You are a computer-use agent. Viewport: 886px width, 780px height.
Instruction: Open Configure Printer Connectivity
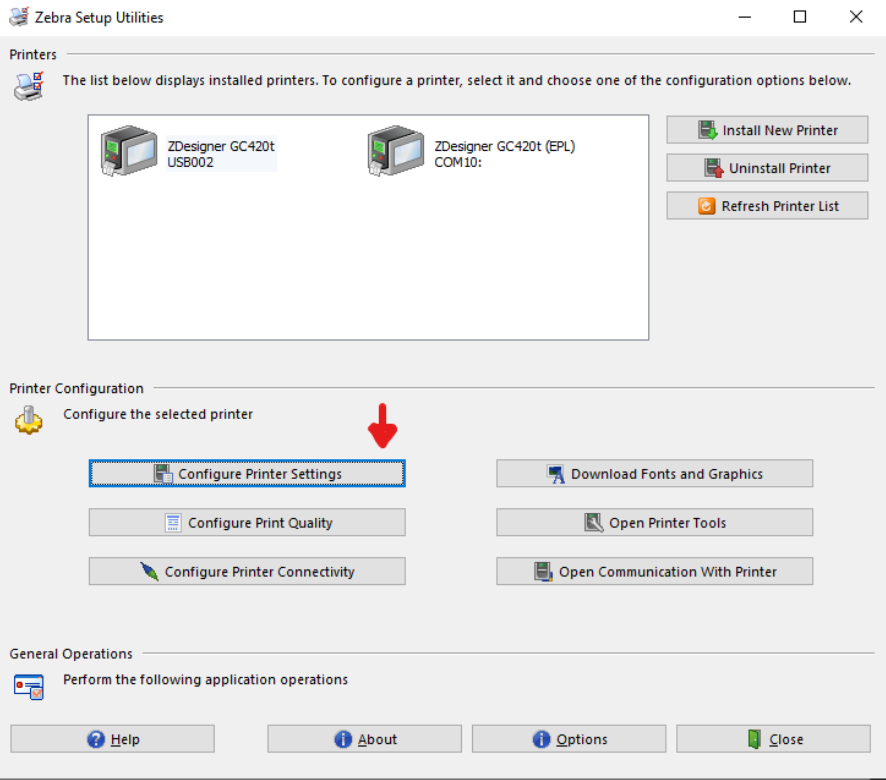click(x=247, y=571)
